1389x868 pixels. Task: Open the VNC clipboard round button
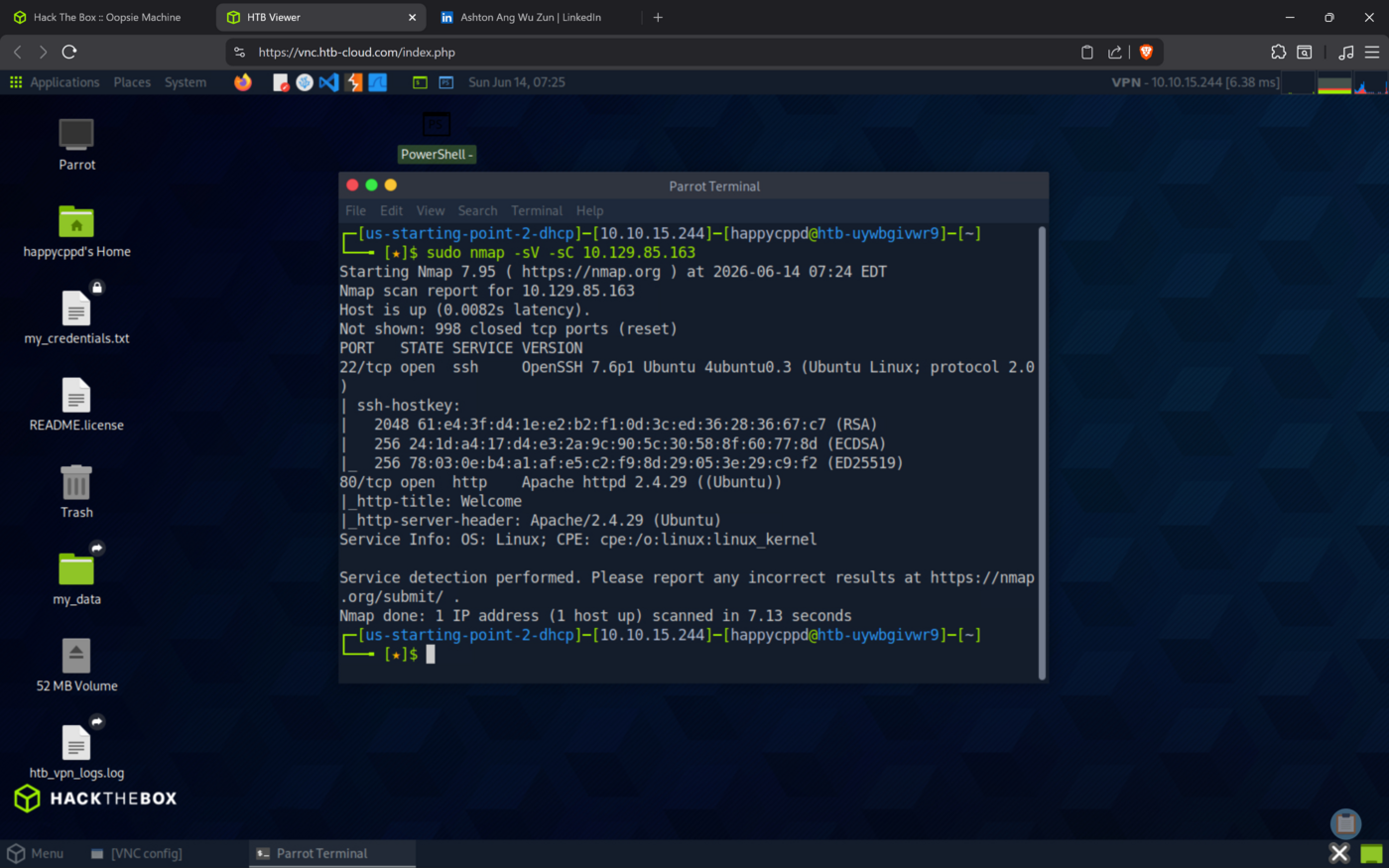1345,822
